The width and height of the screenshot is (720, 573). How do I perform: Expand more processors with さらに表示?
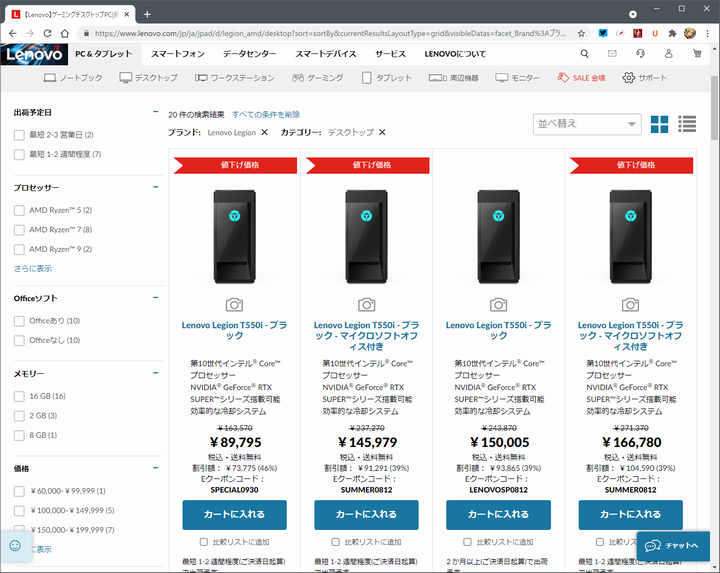click(x=33, y=269)
